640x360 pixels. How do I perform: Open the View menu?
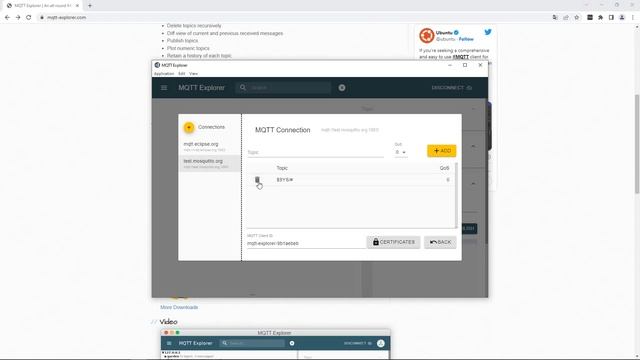[x=193, y=74]
